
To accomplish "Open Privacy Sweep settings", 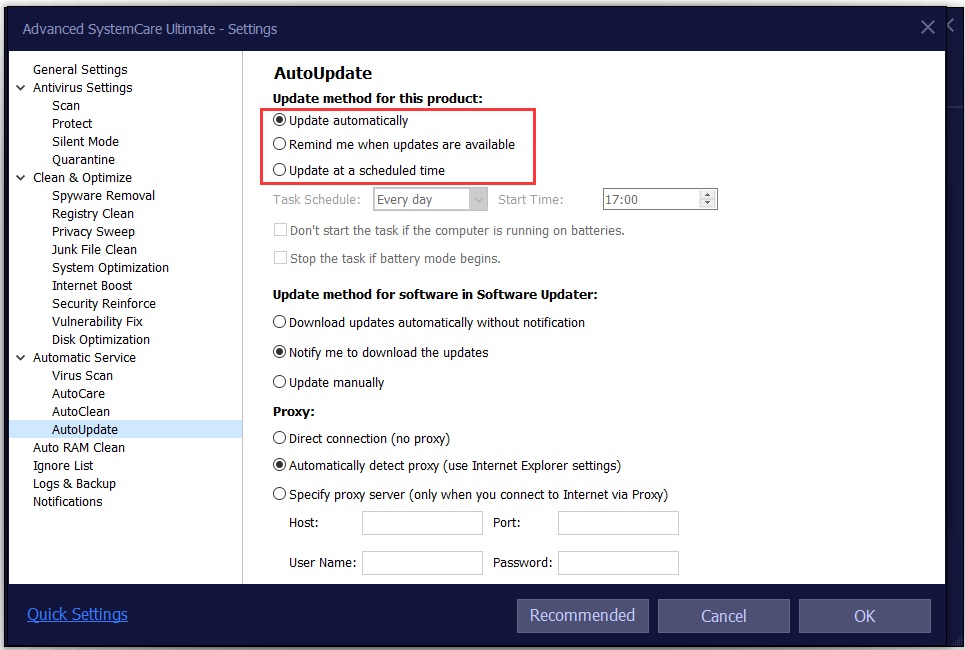I will pos(93,231).
